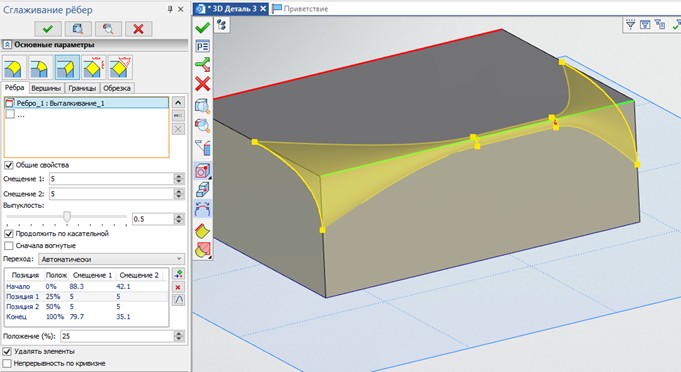Toggle the Общие свойства checkbox
The width and height of the screenshot is (681, 372).
coord(9,165)
